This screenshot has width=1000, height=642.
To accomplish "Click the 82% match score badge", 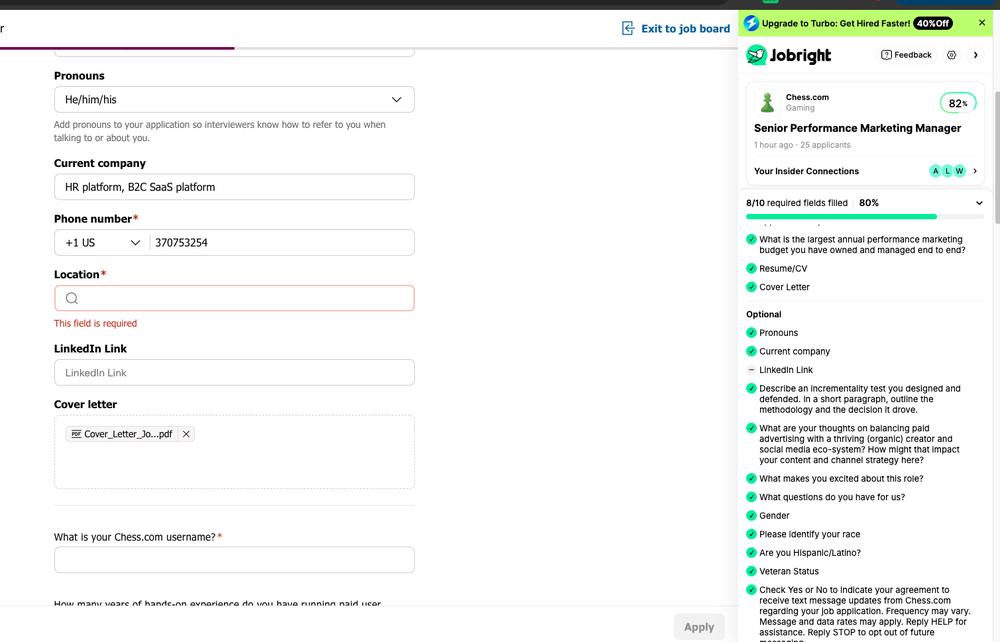I will (x=958, y=103).
